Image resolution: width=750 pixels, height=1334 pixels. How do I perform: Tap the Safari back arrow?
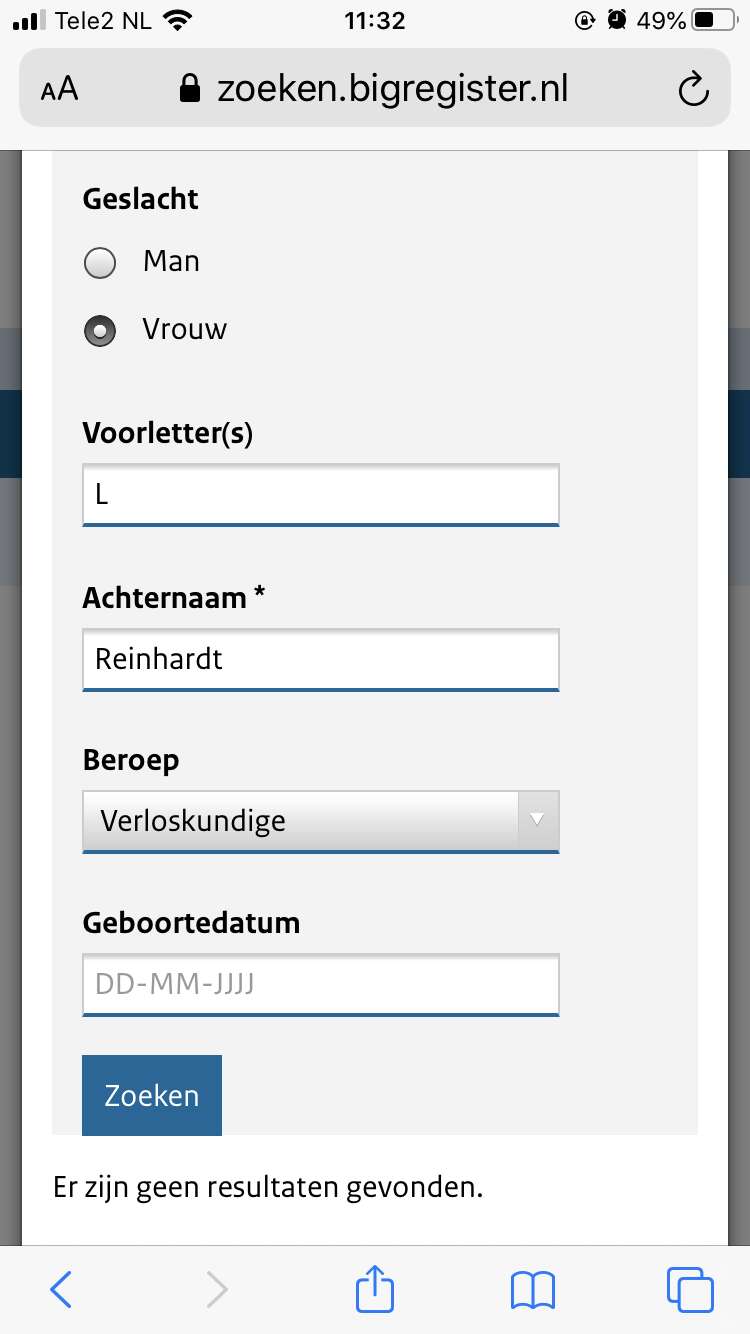click(x=61, y=1289)
